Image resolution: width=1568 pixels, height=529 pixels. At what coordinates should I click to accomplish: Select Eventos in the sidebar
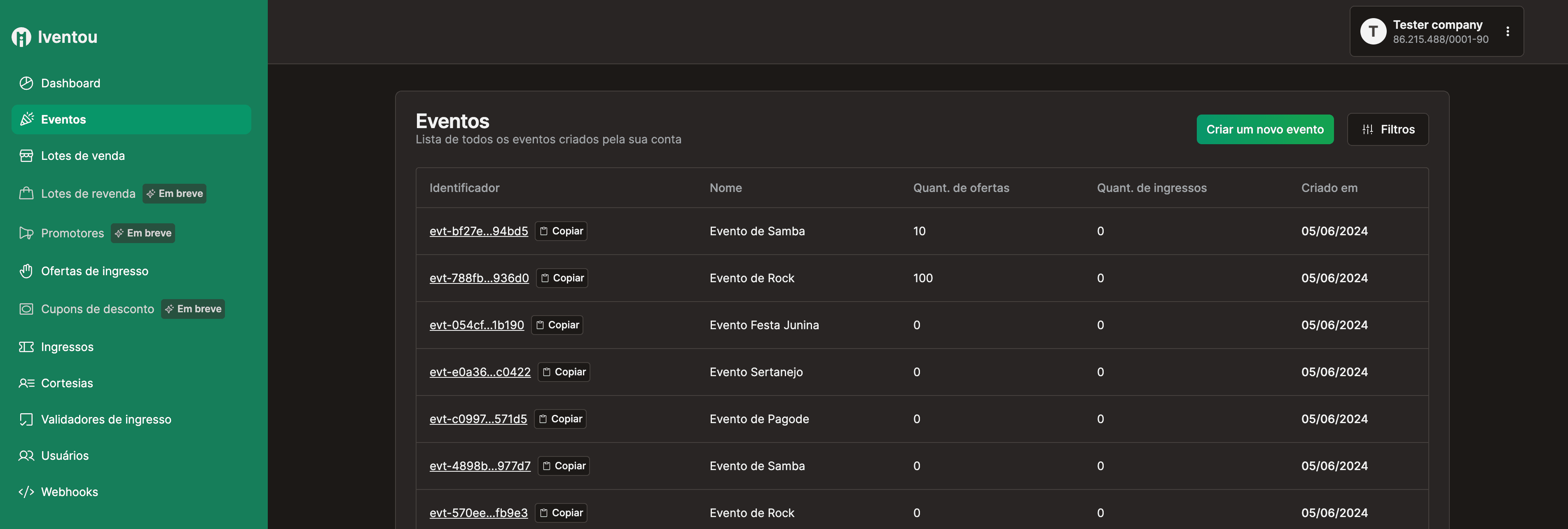point(131,119)
